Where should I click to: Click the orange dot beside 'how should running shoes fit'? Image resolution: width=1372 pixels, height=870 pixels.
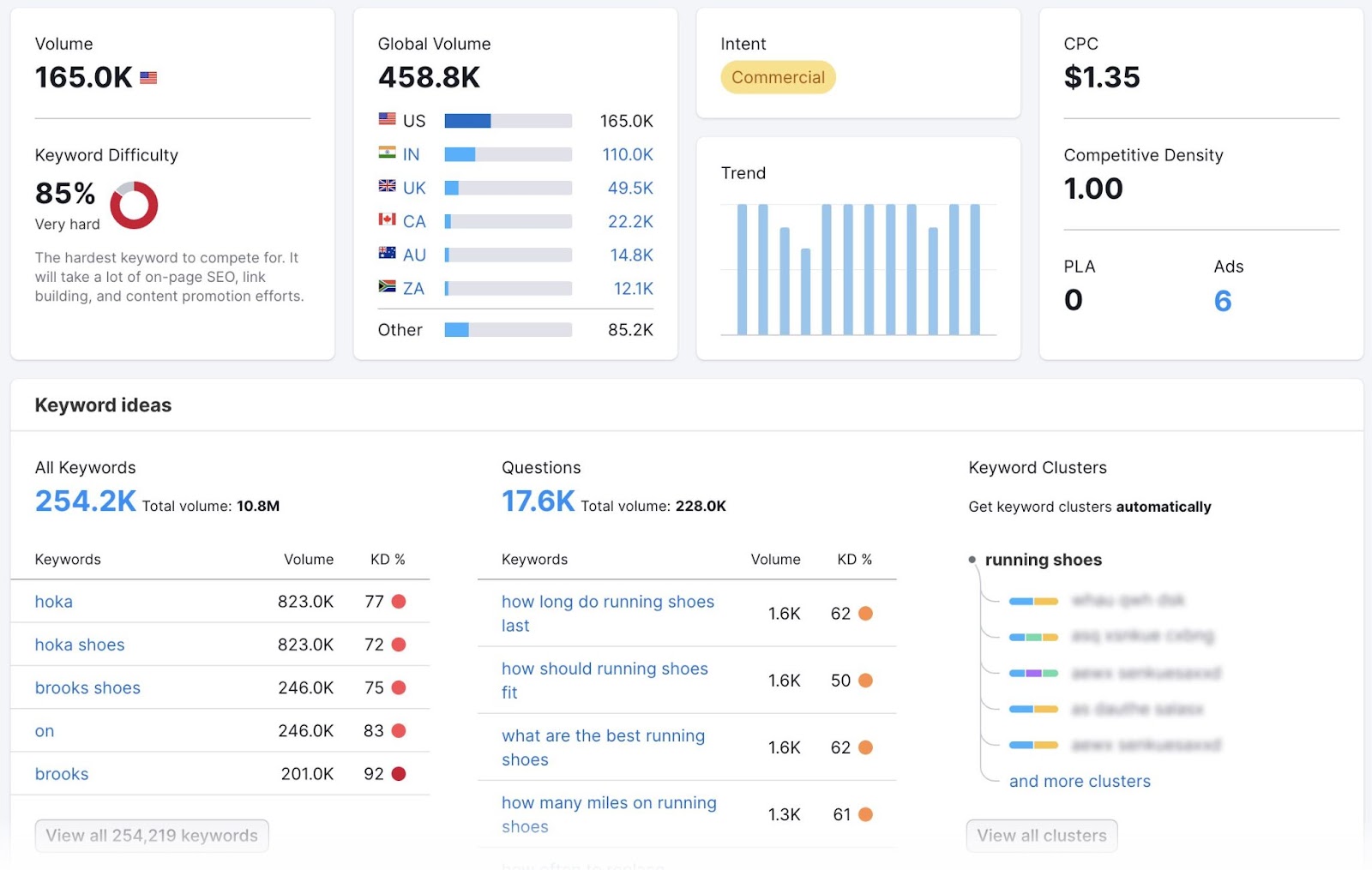click(866, 680)
